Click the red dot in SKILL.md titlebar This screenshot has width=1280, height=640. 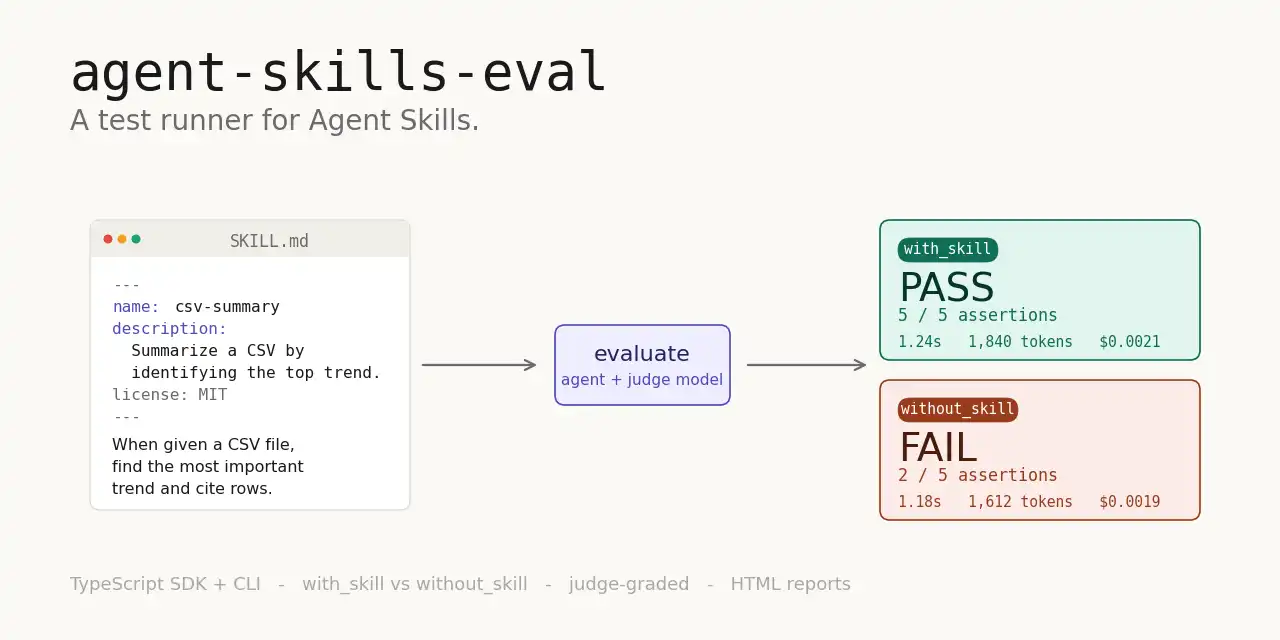click(108, 239)
